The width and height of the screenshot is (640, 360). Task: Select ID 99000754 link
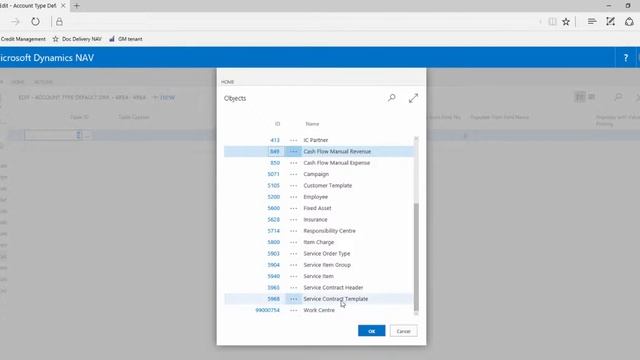[x=267, y=310]
